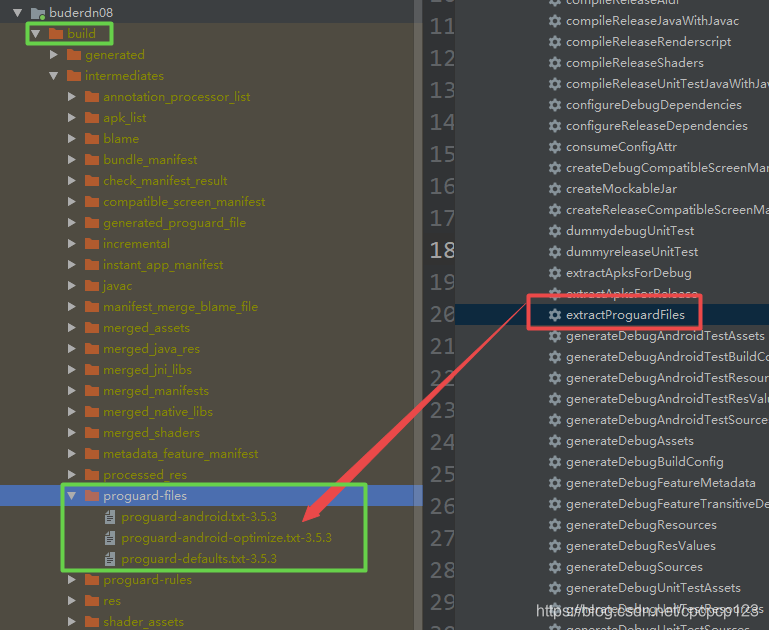This screenshot has width=769, height=630.
Task: Select the bundle_manifest folder
Action: pos(150,160)
